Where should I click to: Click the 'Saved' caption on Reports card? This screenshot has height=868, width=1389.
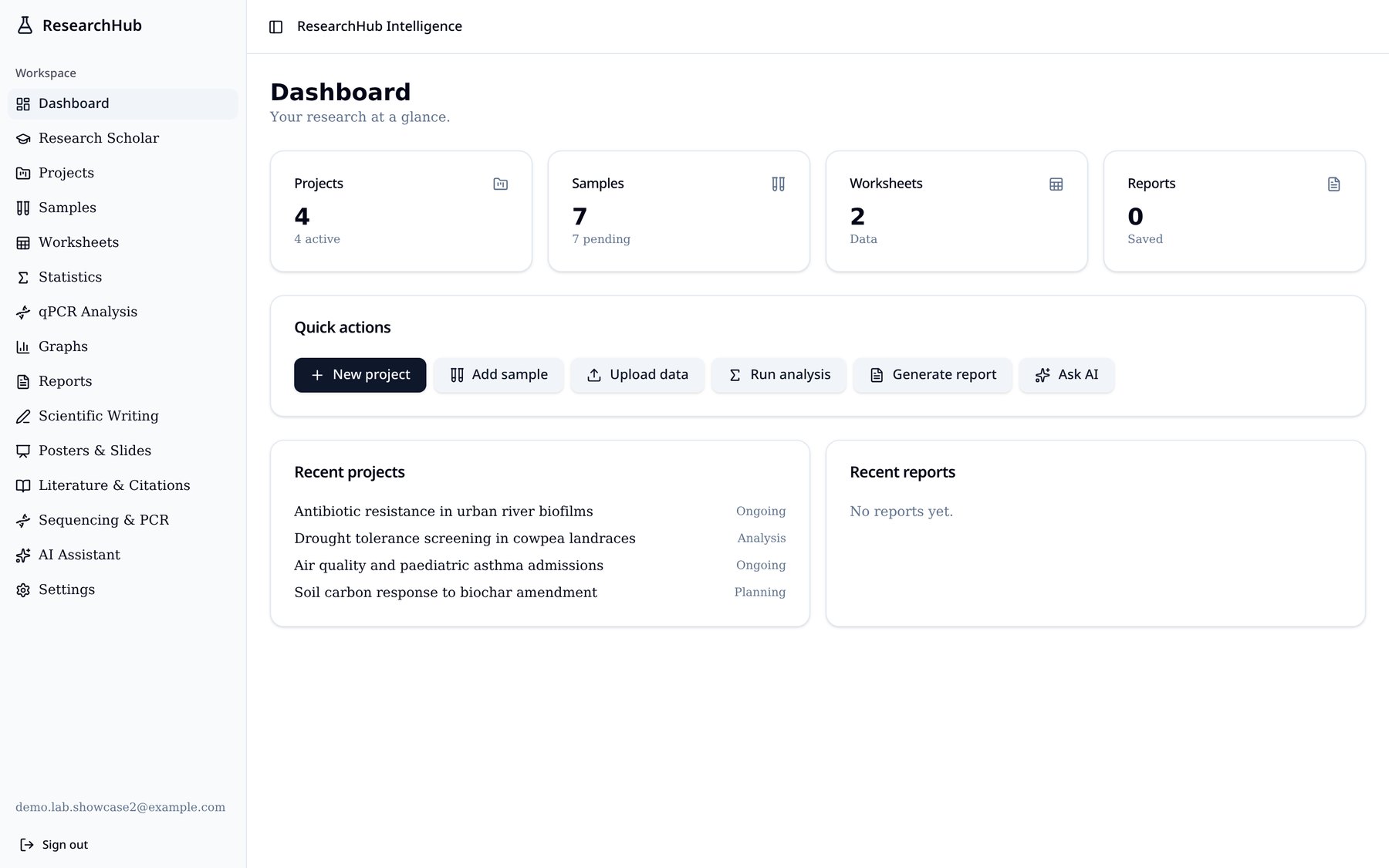click(1145, 239)
